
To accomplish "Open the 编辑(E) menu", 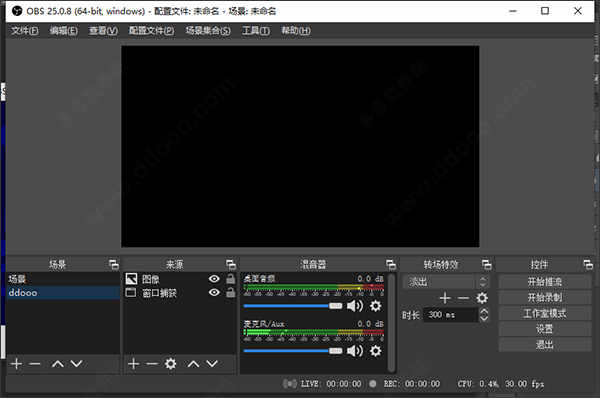I will (x=64, y=31).
